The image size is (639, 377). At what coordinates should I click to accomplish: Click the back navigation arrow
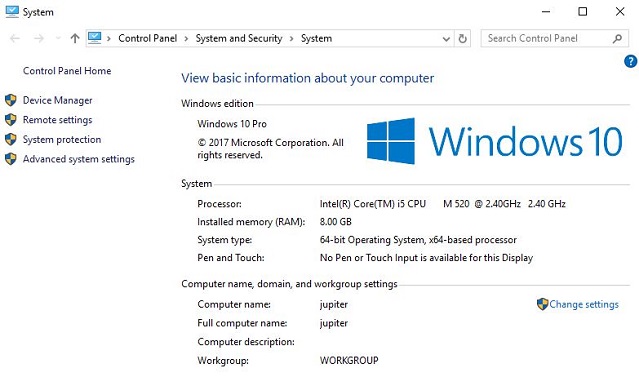15,39
